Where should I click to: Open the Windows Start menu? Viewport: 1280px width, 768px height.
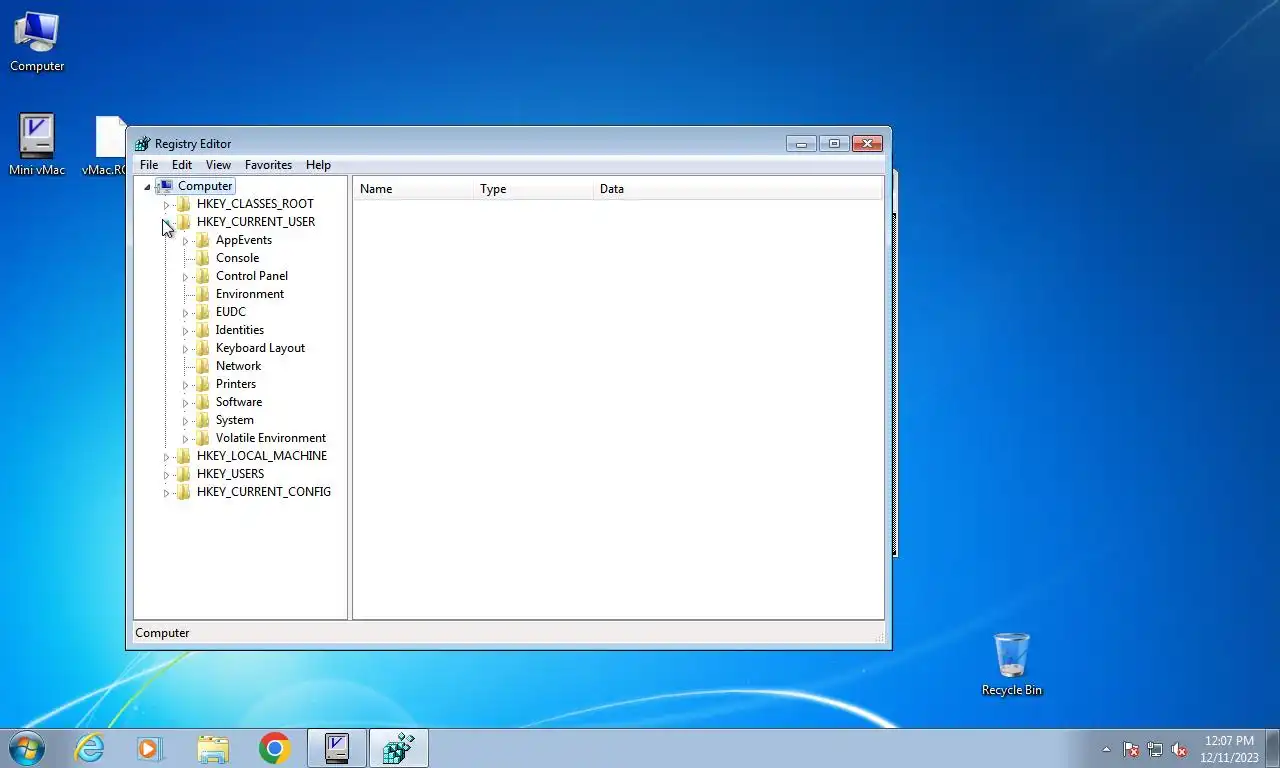pos(27,748)
